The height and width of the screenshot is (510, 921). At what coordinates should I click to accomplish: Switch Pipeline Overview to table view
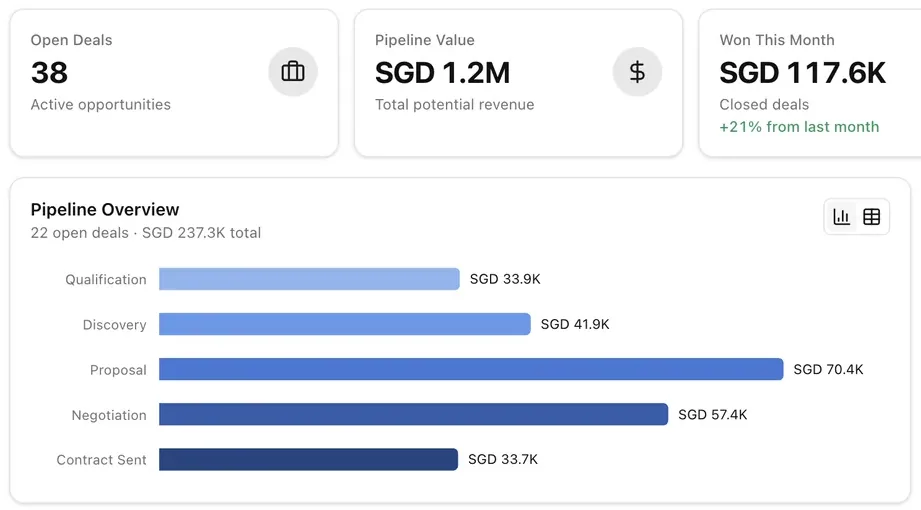point(872,217)
